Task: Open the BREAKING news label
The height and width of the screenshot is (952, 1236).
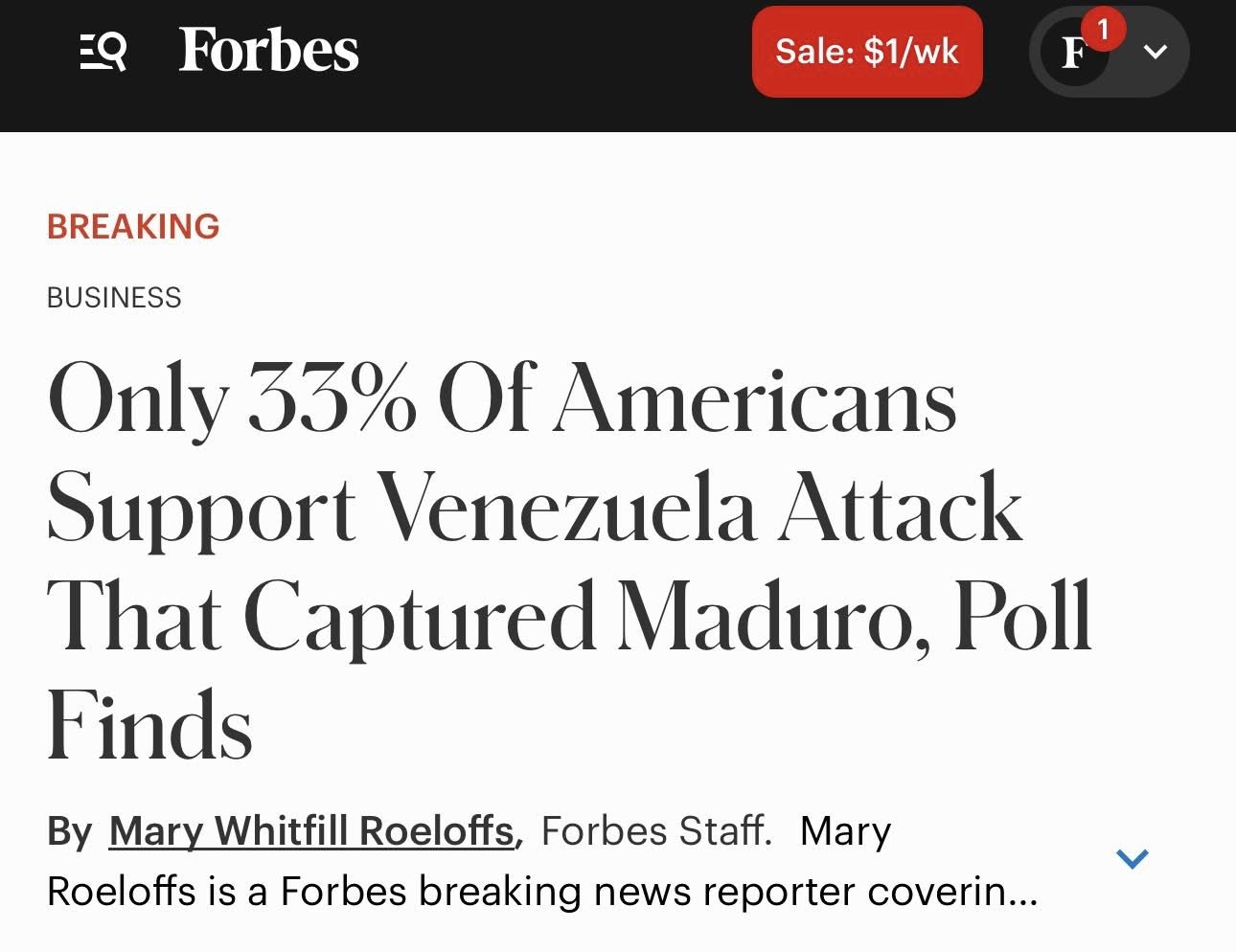Action: coord(133,227)
